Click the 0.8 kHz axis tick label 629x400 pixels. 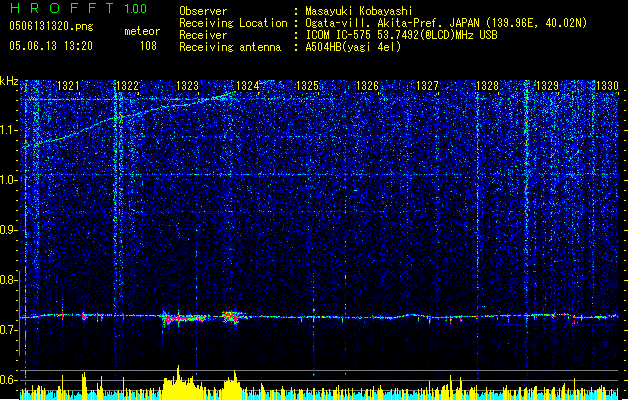pos(8,280)
